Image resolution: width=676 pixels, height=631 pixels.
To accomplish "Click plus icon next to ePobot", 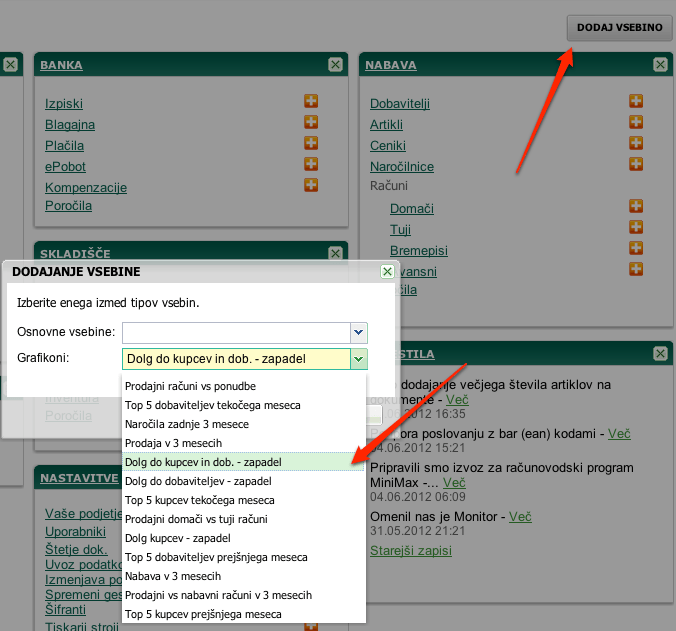I will tap(311, 164).
